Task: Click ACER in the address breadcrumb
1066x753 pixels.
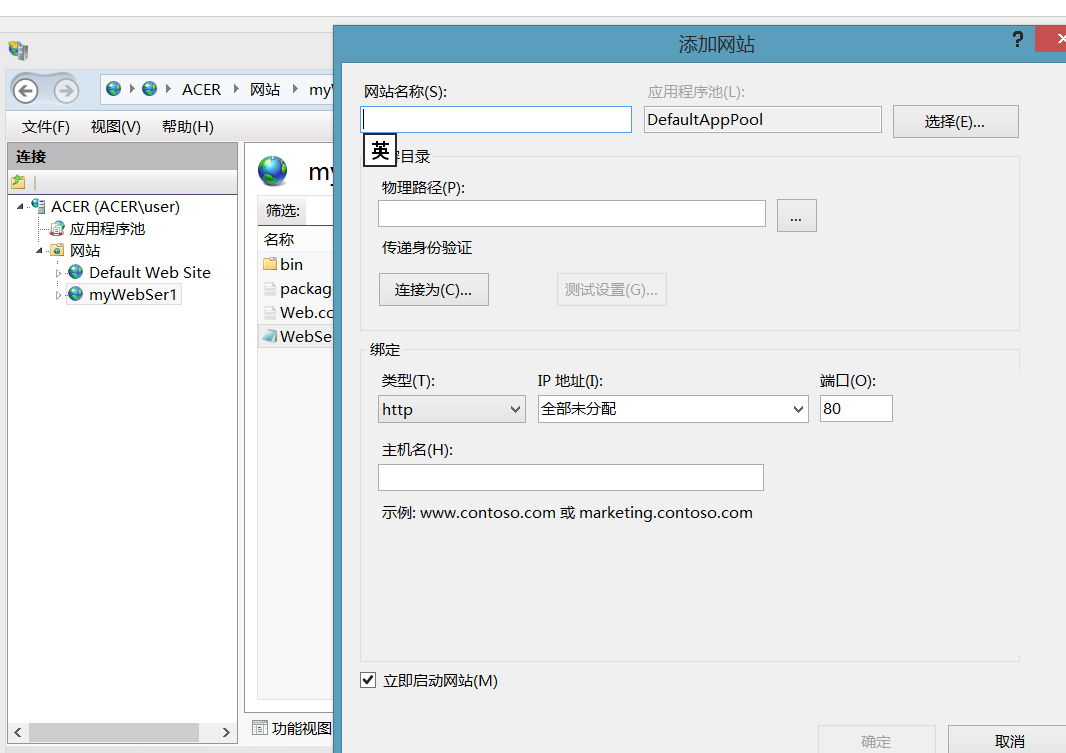Action: 201,89
